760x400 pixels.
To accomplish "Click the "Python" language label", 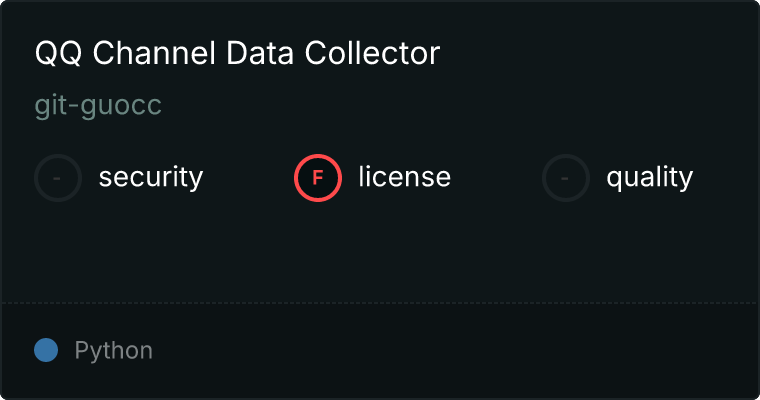I will [113, 351].
